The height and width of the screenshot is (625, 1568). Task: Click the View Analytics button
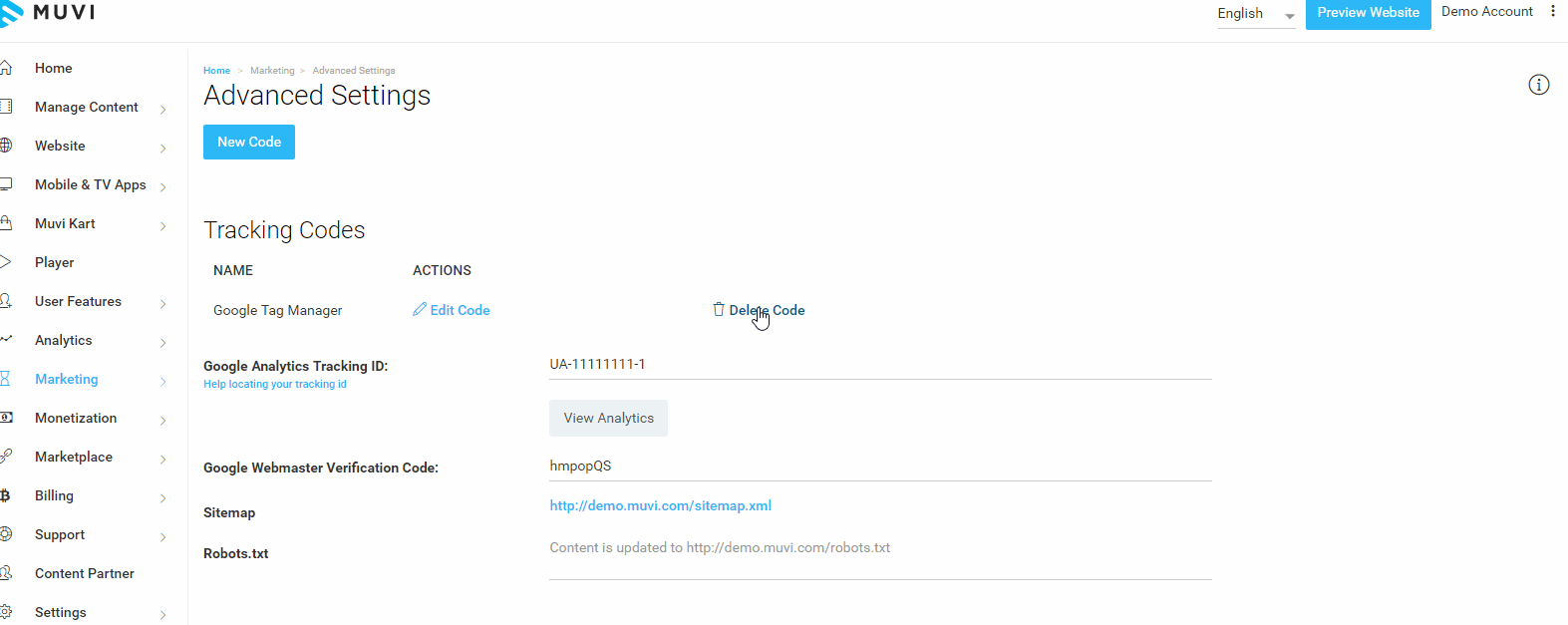608,418
